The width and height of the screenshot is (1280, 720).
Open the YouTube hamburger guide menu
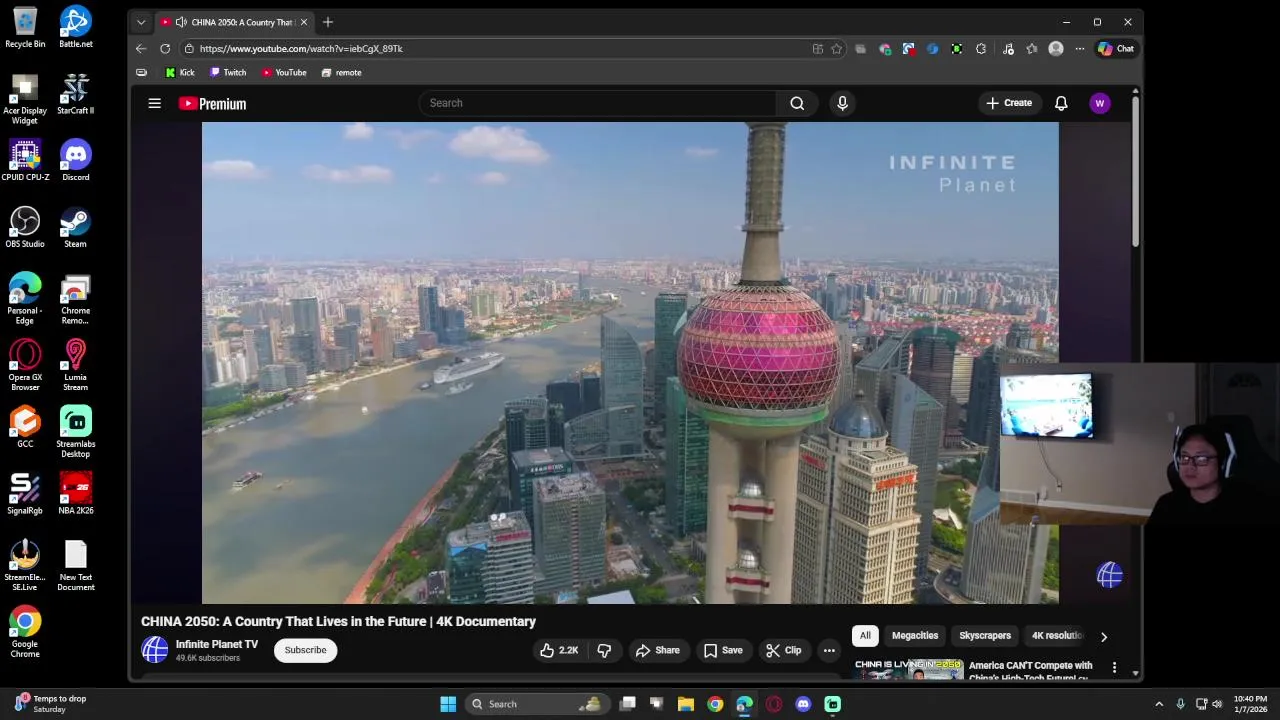coord(155,103)
